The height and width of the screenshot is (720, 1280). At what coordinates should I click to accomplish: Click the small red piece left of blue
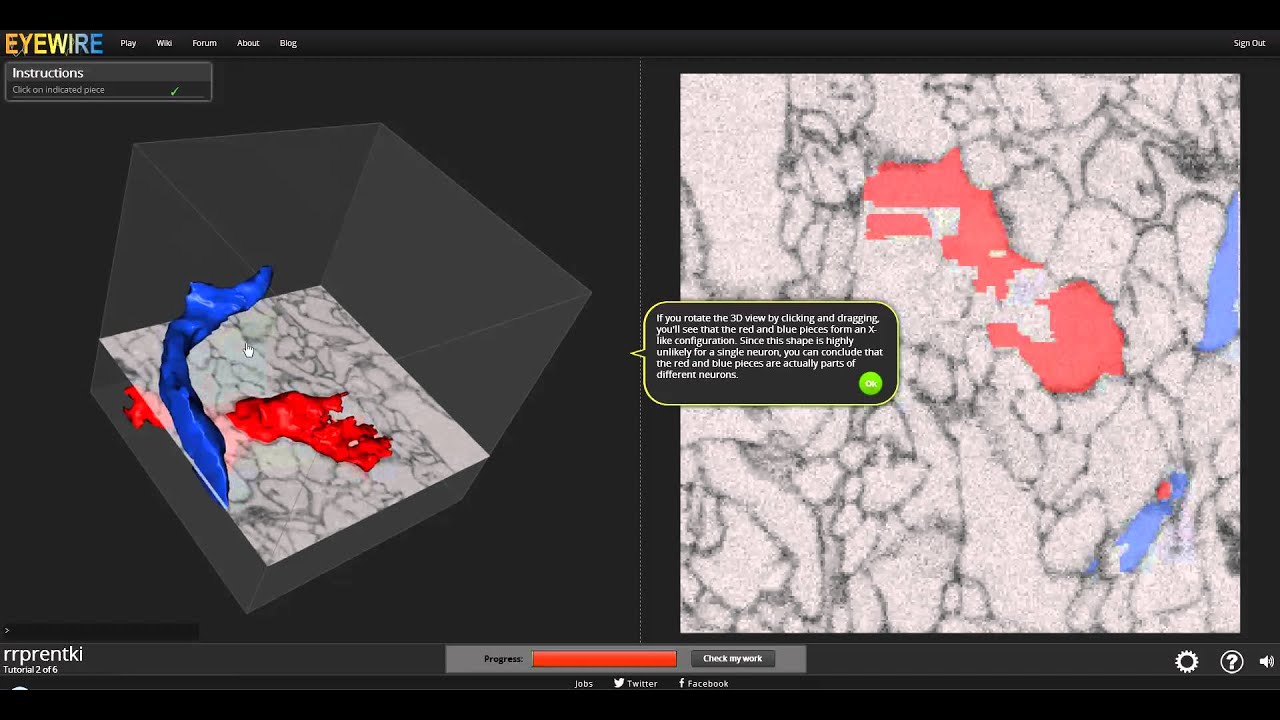pos(143,408)
